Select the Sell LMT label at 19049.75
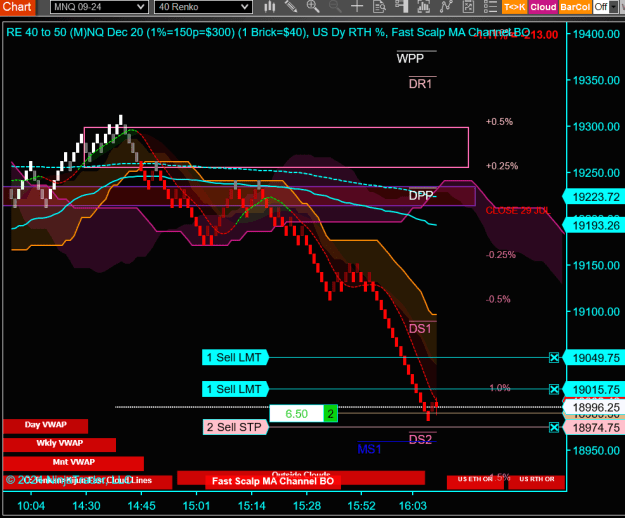The image size is (625, 518). [235, 357]
